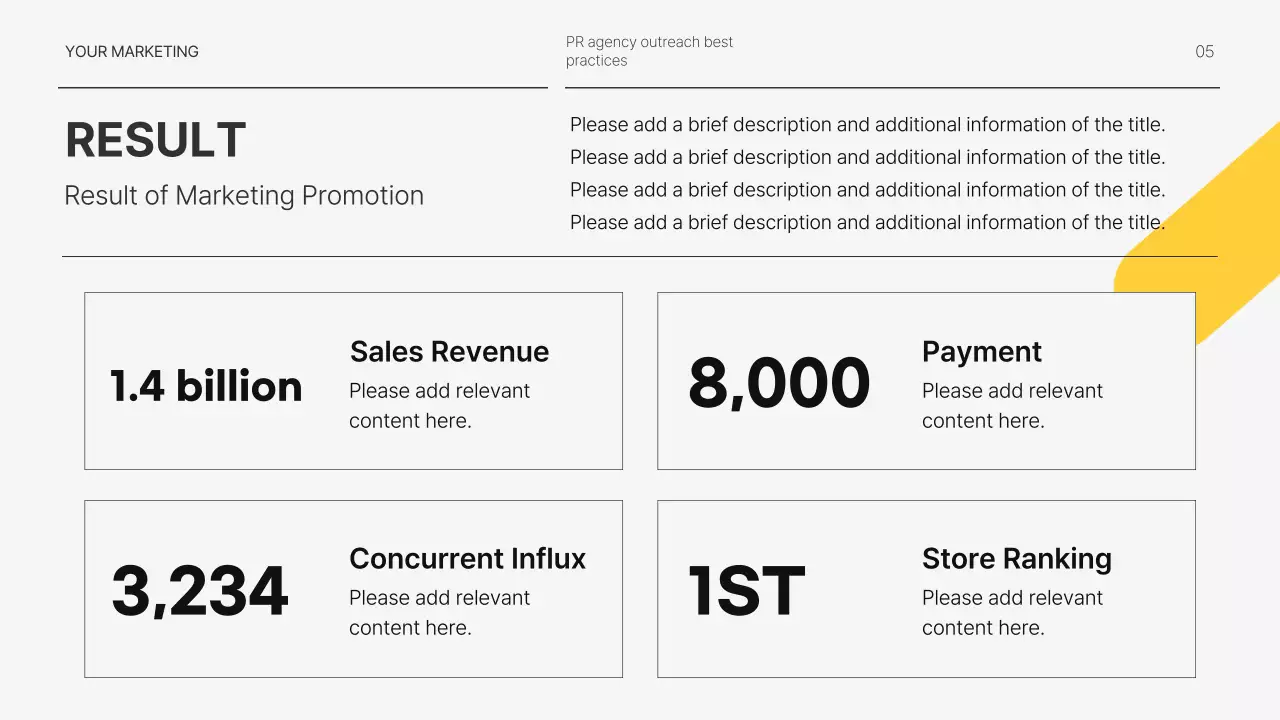This screenshot has width=1280, height=720.
Task: Select the "PR agency outreach best practices" text
Action: pyautogui.click(x=649, y=51)
